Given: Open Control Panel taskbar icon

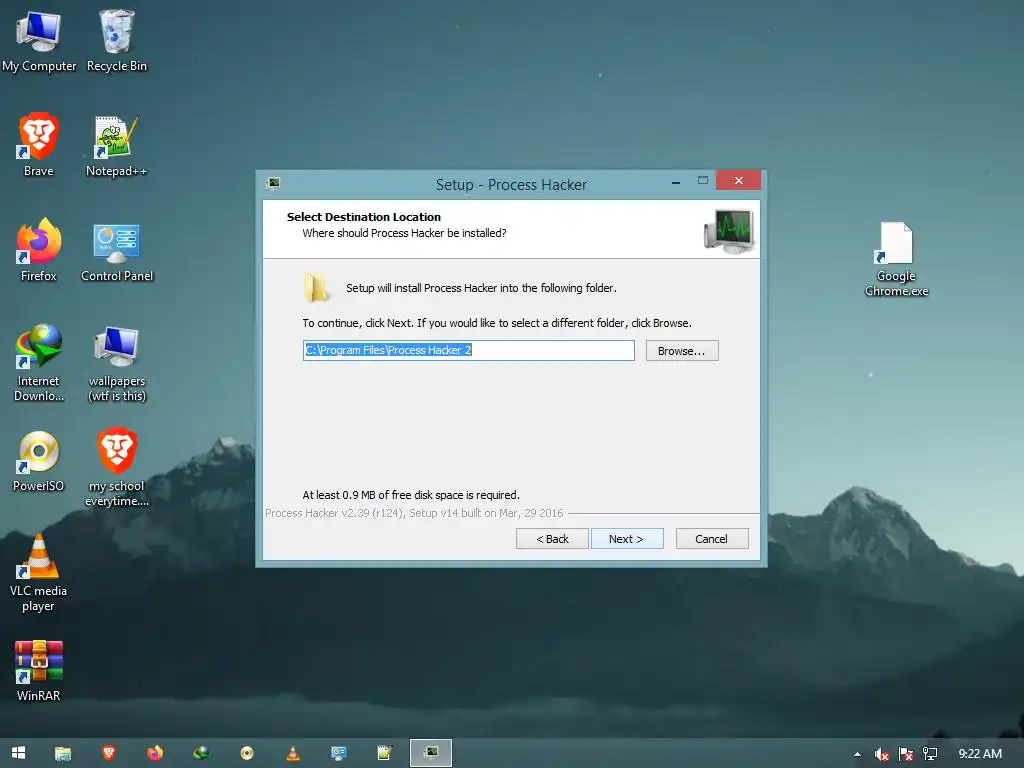Looking at the screenshot, I should 338,753.
